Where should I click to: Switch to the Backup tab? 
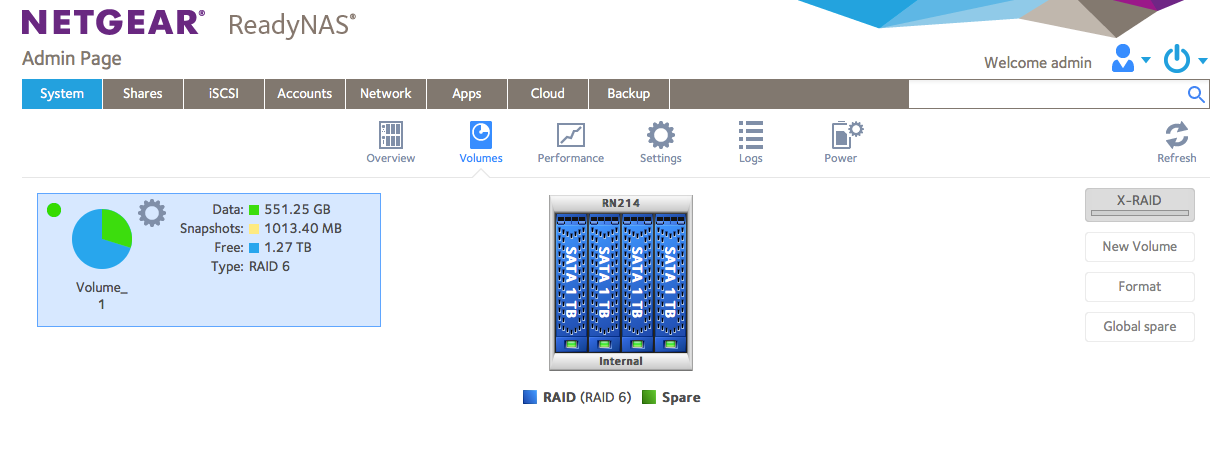click(x=629, y=94)
